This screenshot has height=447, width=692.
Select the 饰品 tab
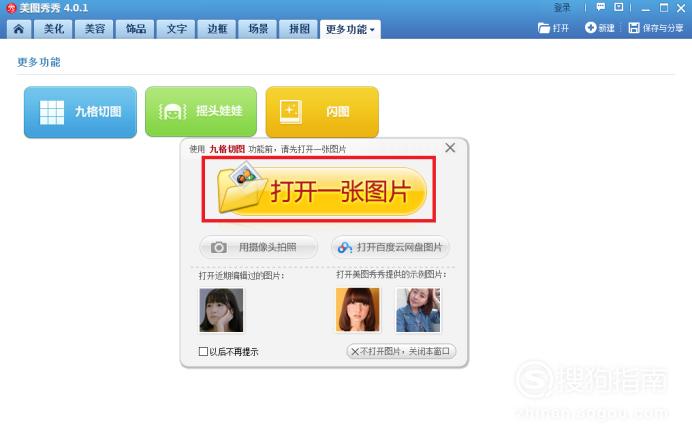[135, 29]
